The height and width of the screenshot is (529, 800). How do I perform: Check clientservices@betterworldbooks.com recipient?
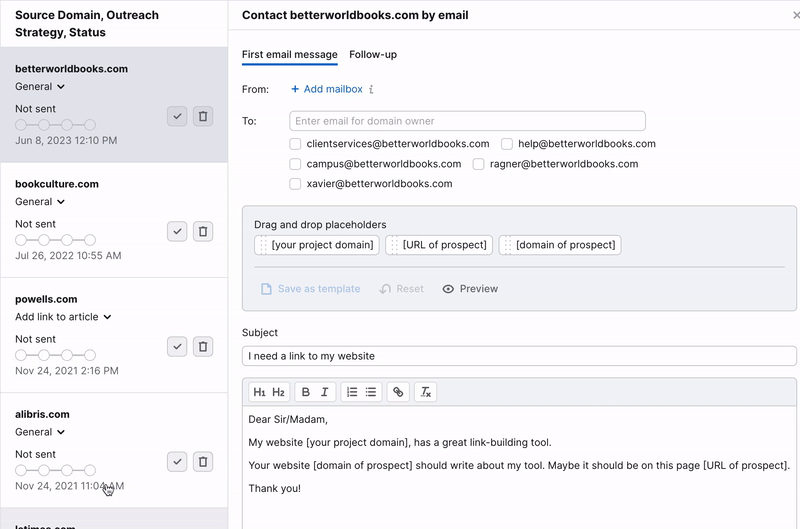click(295, 144)
